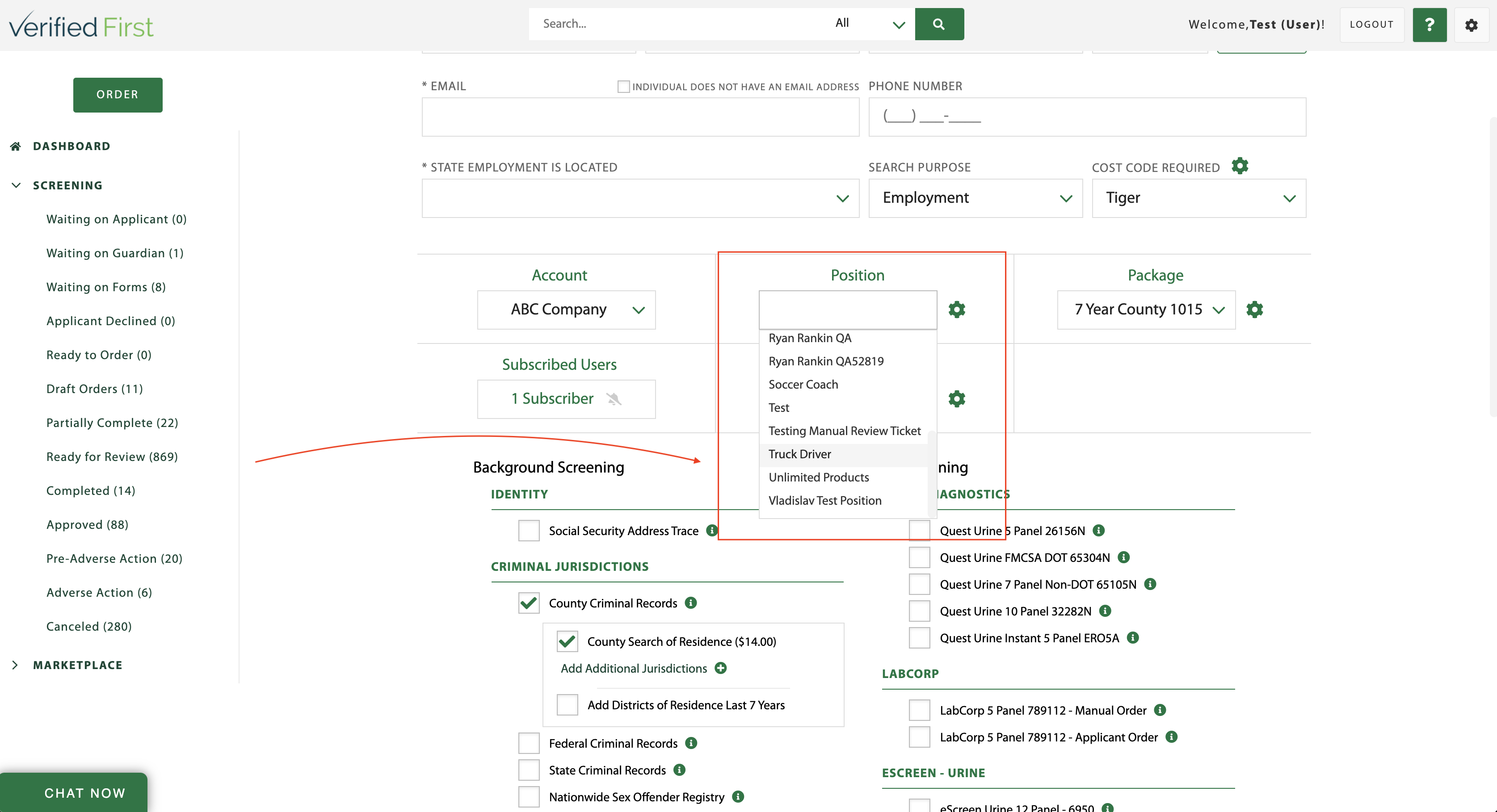Select Soccer Coach from Position list
This screenshot has width=1497, height=812.
[843, 385]
